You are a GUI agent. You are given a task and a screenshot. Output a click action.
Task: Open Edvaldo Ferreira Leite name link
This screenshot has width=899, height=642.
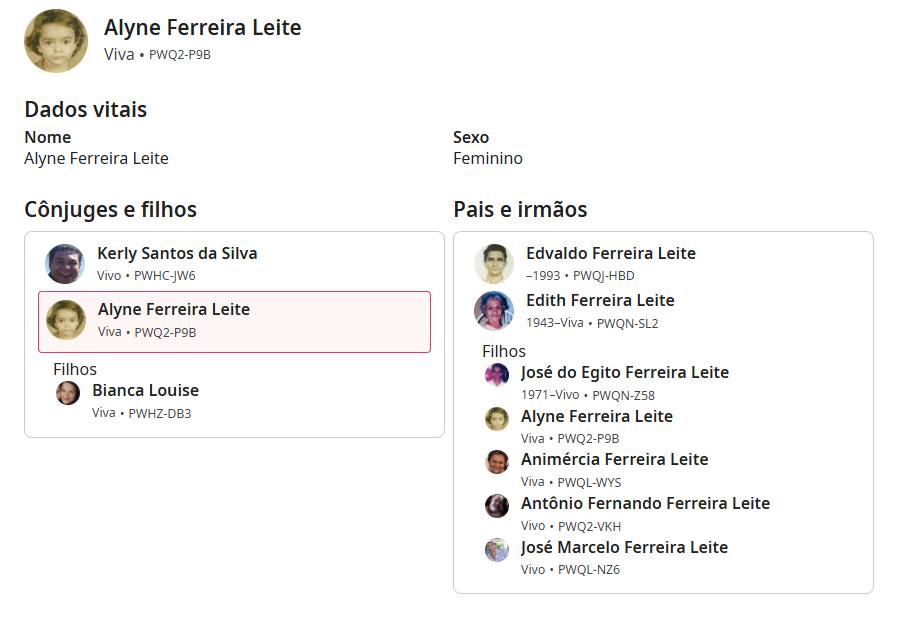tap(610, 254)
